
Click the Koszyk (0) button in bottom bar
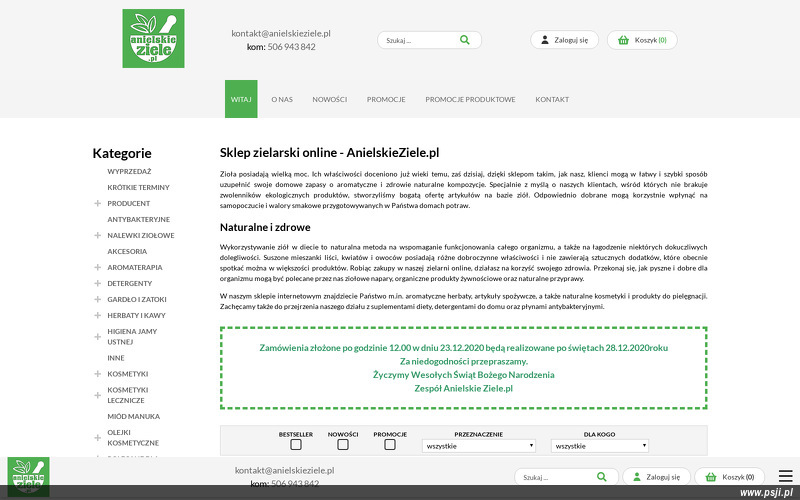point(730,477)
